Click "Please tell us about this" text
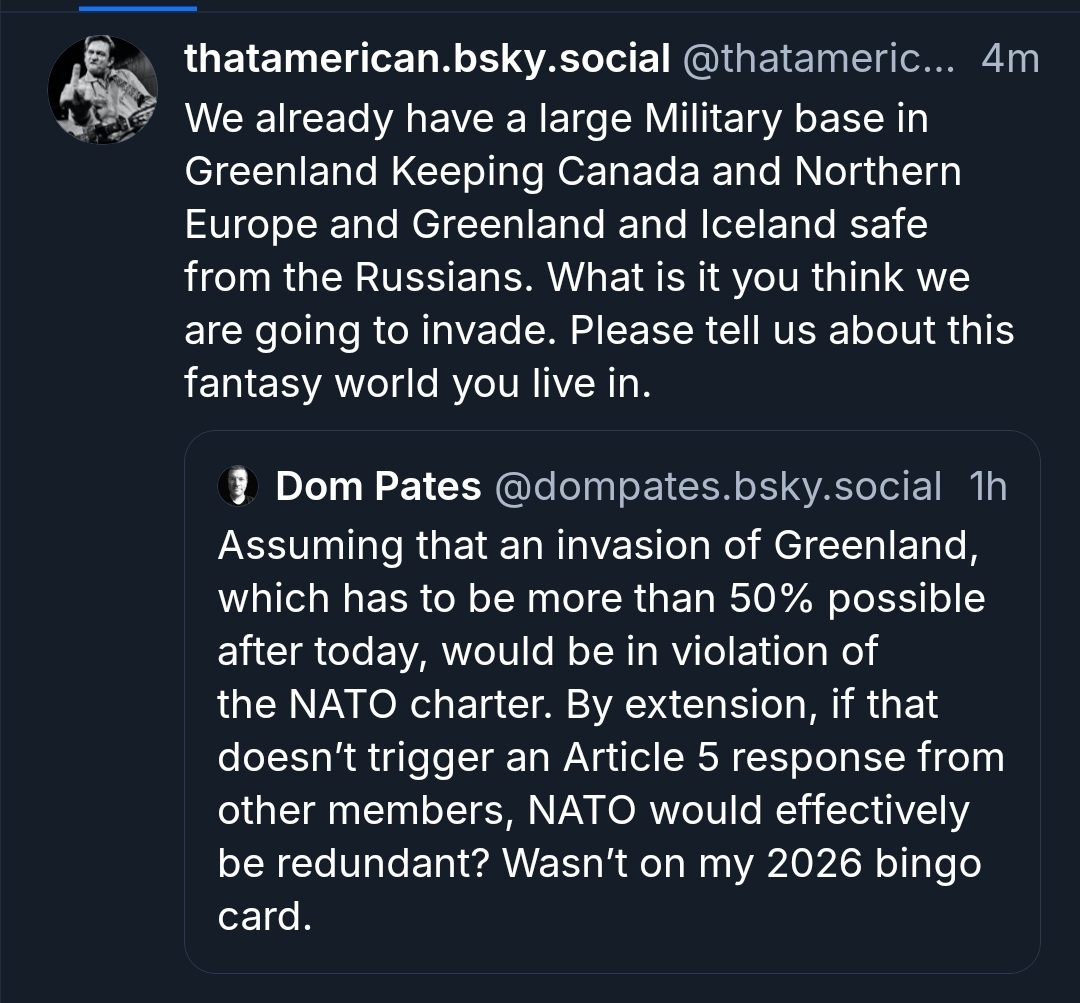Viewport: 1080px width, 1003px height. [x=791, y=331]
